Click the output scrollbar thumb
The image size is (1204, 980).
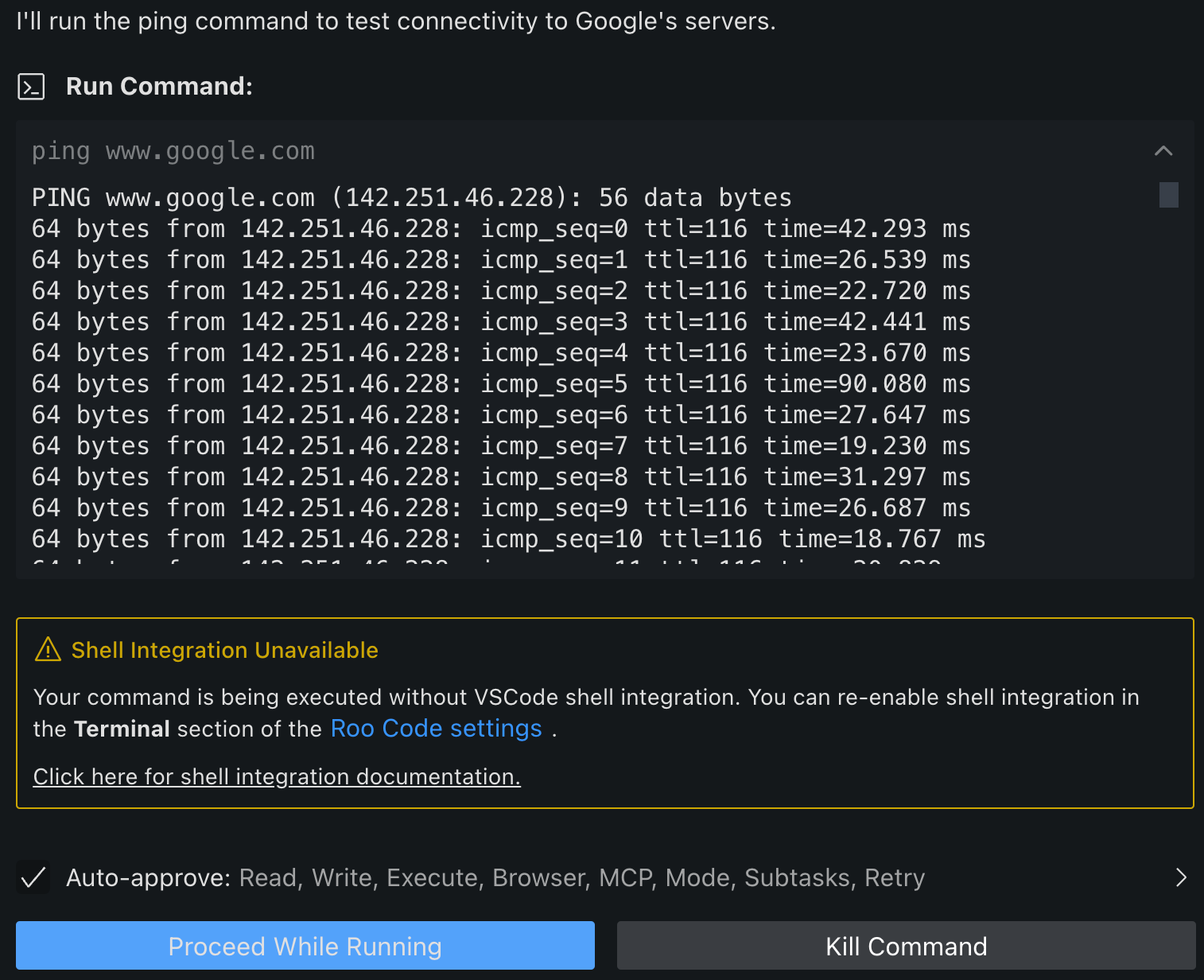[1168, 195]
